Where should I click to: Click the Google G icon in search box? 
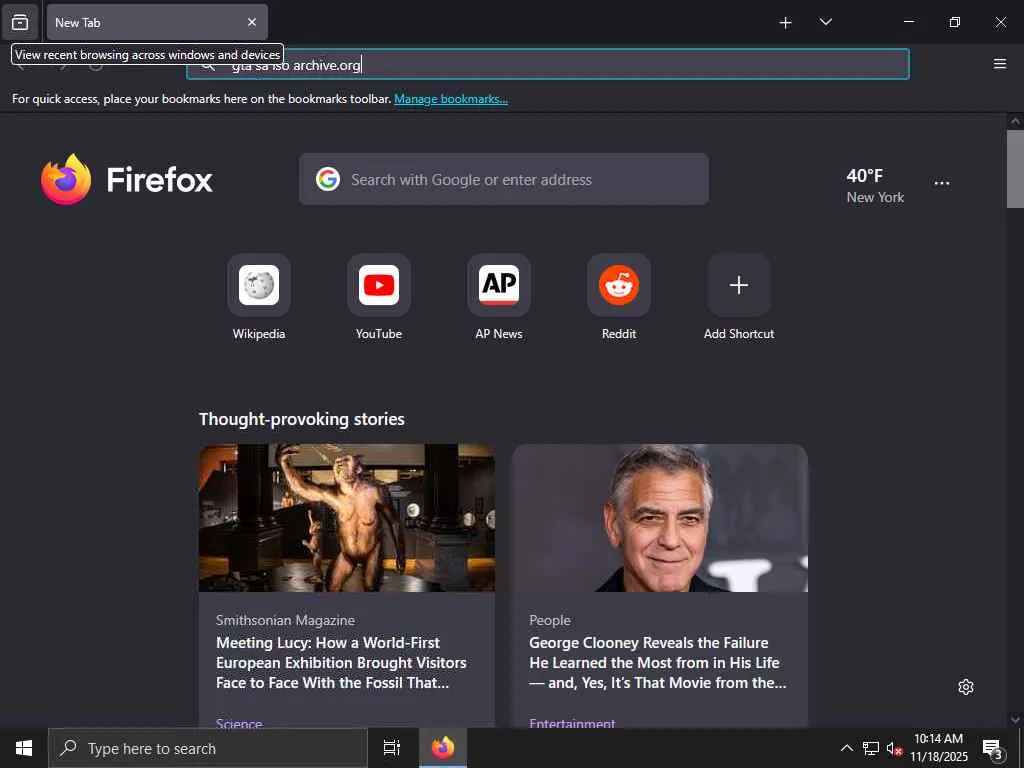coord(328,179)
